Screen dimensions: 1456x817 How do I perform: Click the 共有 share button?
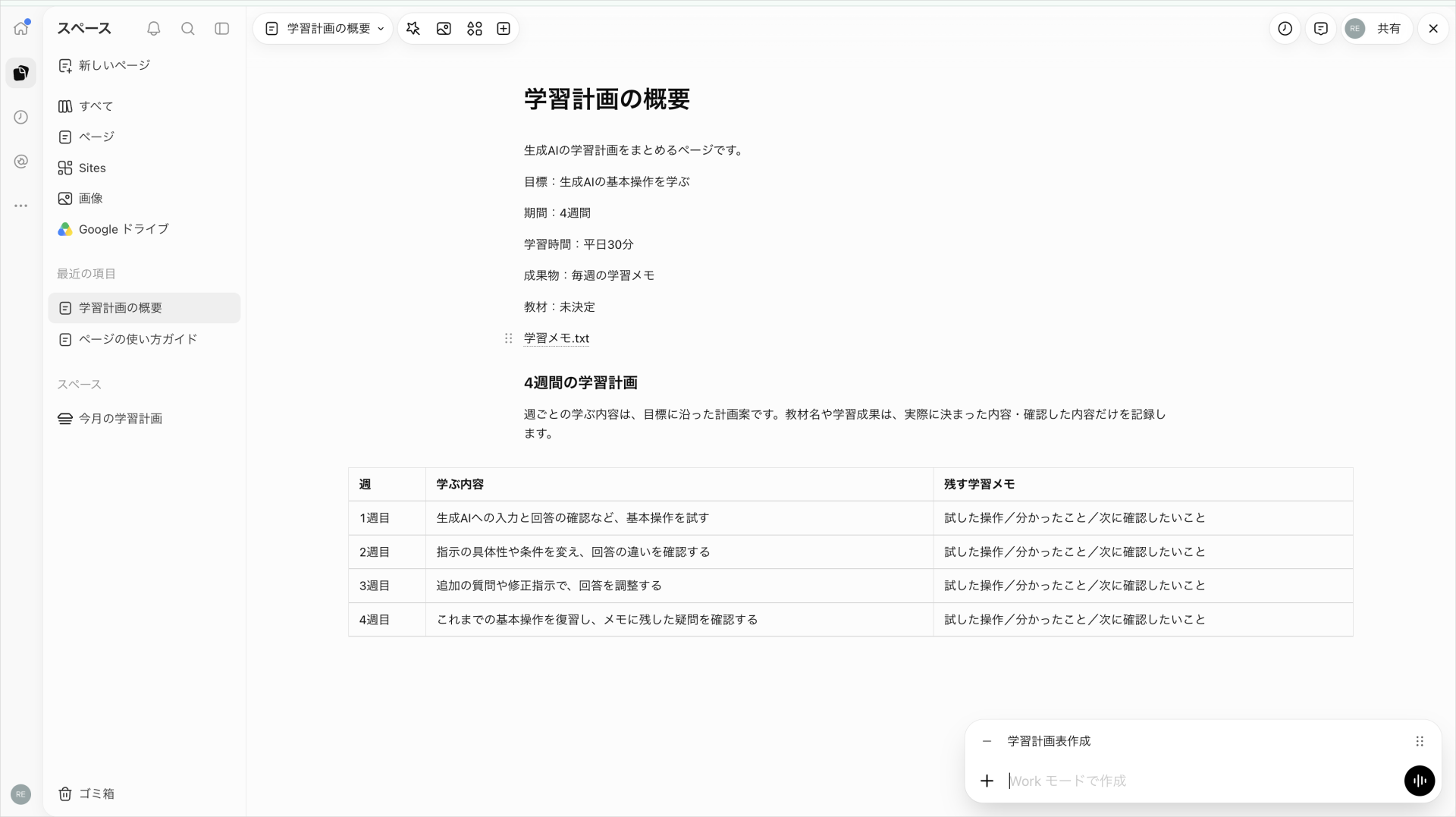pos(1389,29)
